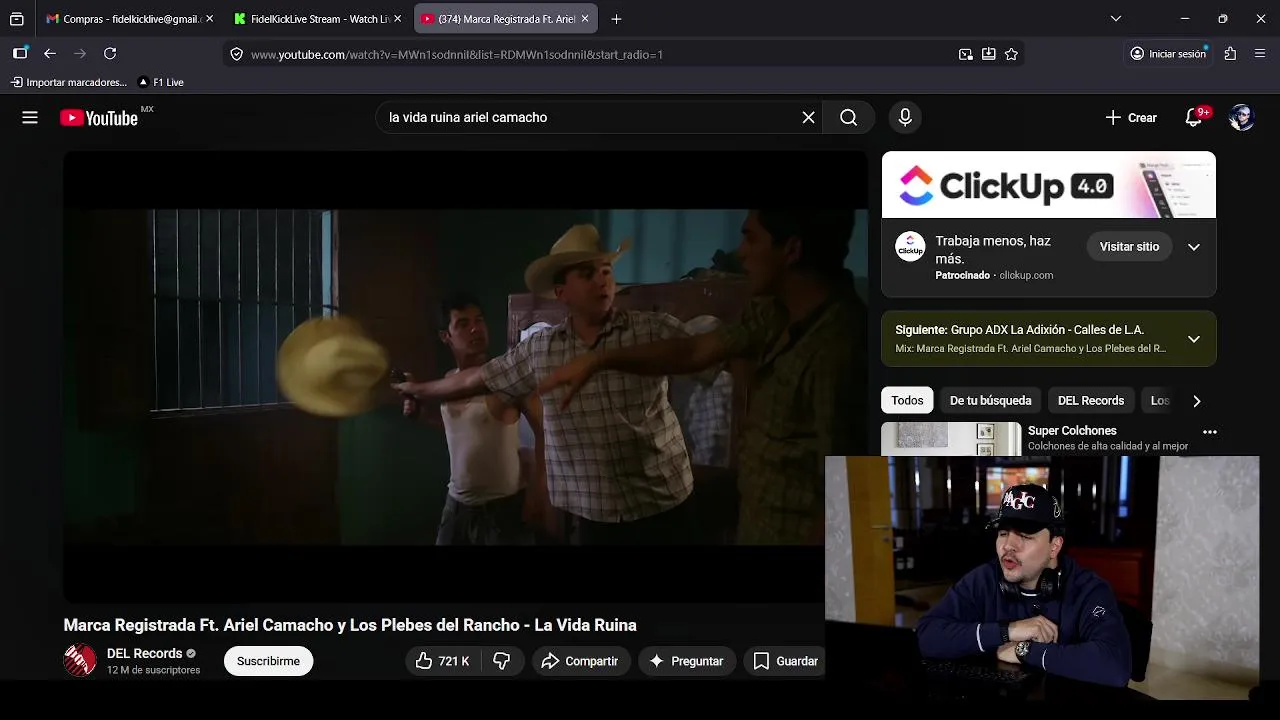The height and width of the screenshot is (720, 1280).
Task: Toggle the browser sidebar panel
Action: (x=20, y=54)
